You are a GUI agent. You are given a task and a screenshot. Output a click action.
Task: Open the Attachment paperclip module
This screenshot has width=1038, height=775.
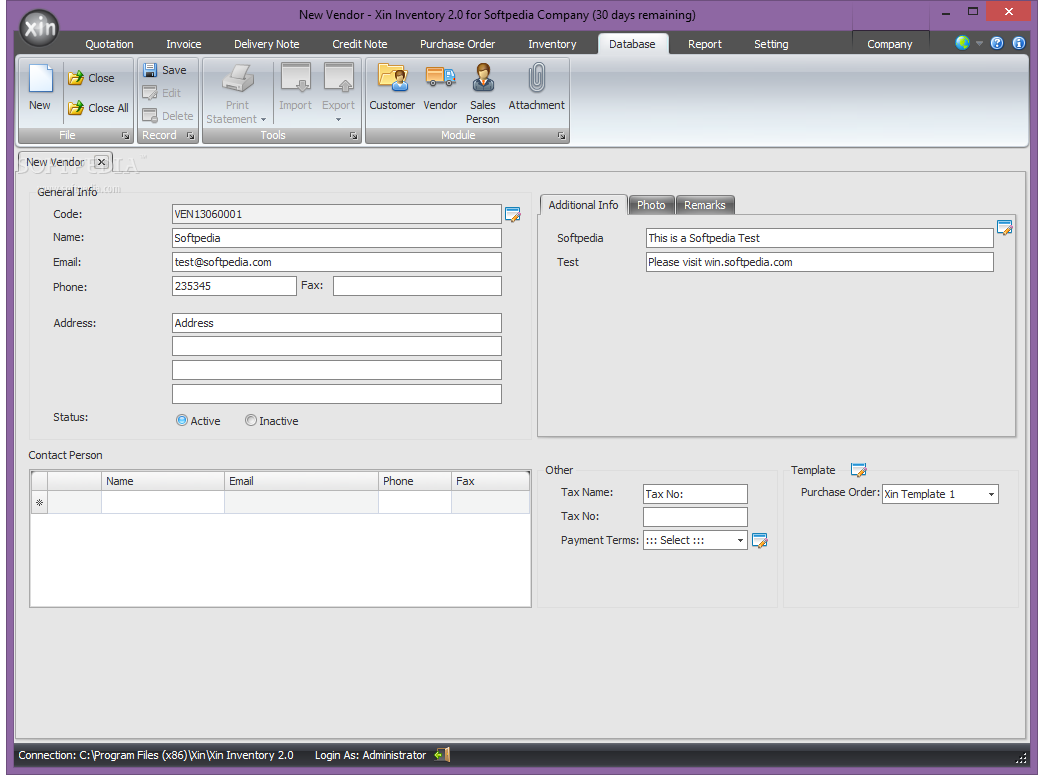[536, 87]
